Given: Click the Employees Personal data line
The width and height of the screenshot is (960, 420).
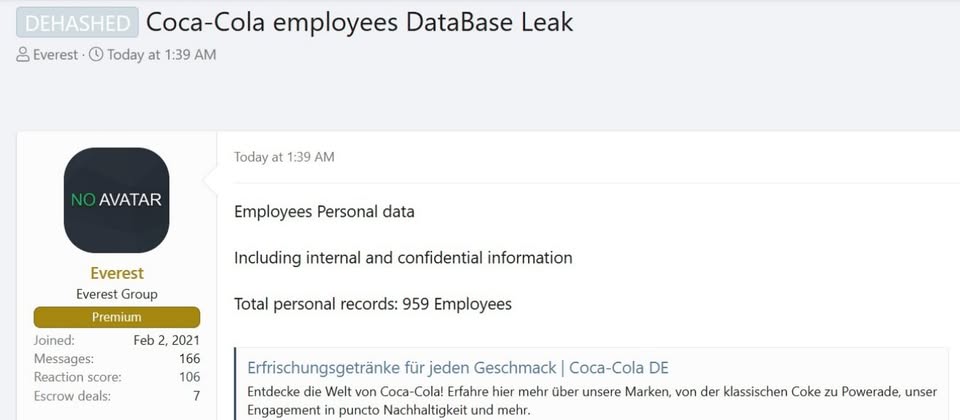Looking at the screenshot, I should (x=324, y=212).
